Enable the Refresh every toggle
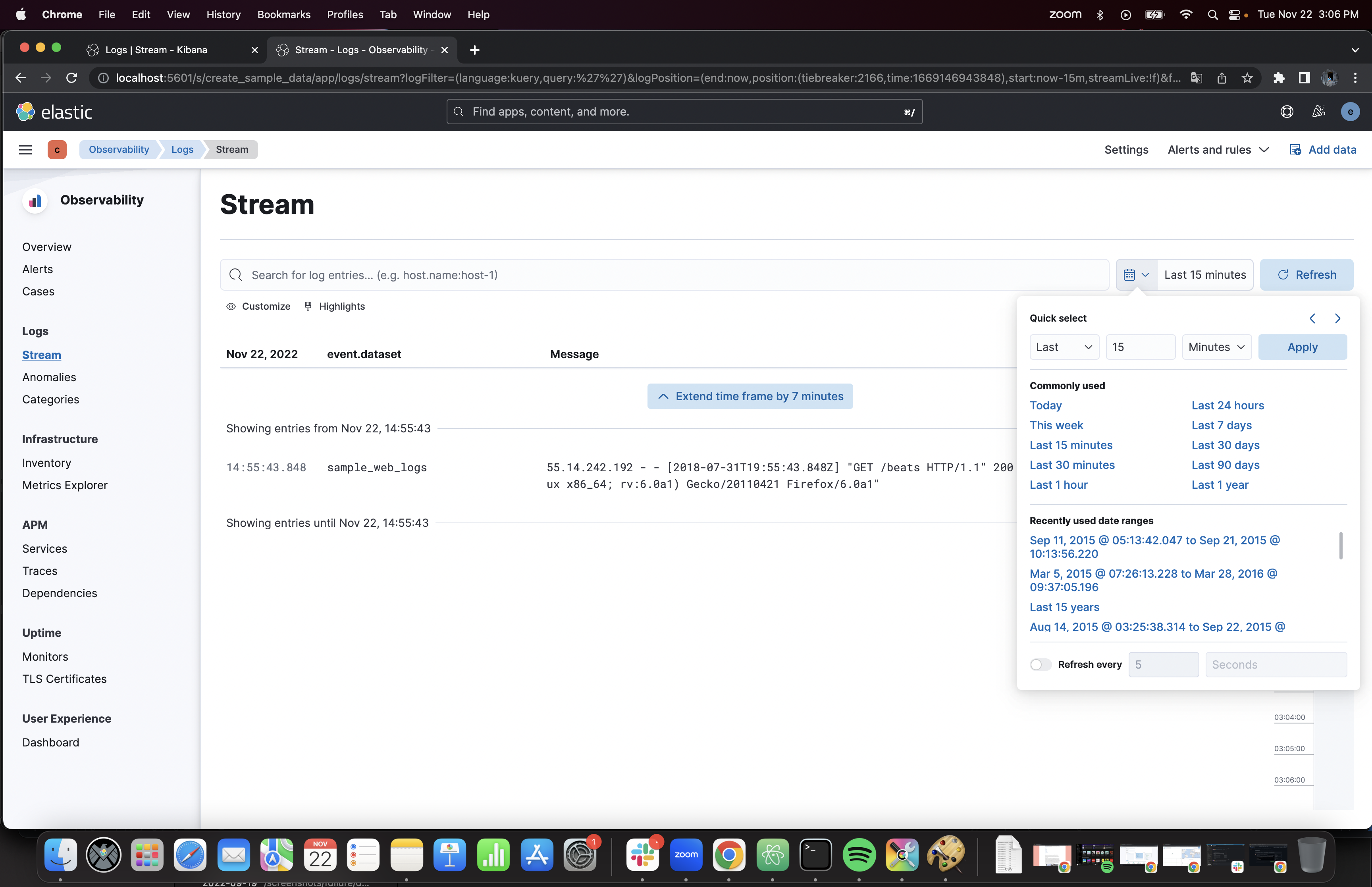This screenshot has height=887, width=1372. click(1041, 665)
